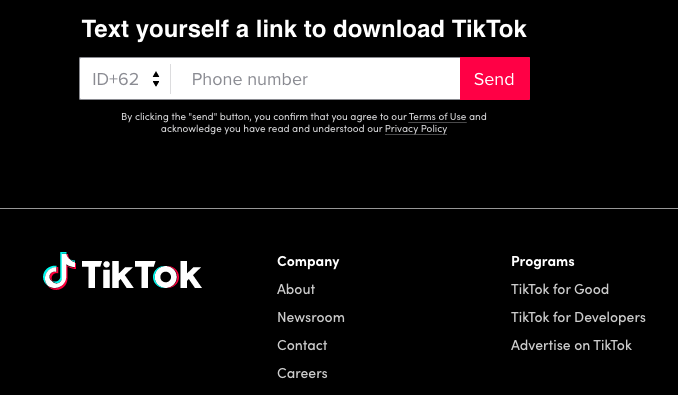
Task: Click the up-down arrows beside ID+62
Action: tap(156, 79)
